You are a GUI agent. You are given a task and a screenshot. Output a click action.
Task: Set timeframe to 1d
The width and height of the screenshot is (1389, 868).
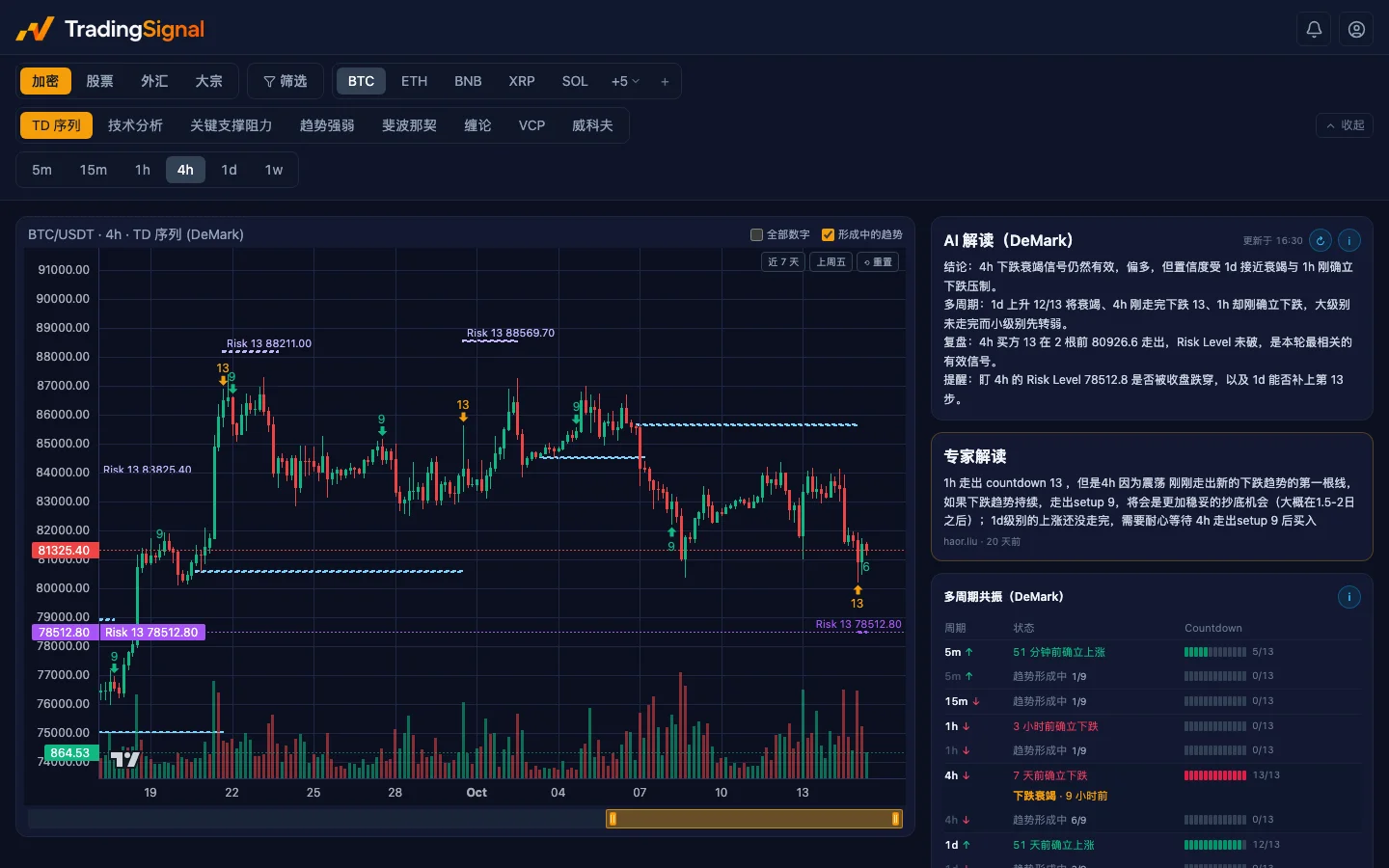[229, 170]
